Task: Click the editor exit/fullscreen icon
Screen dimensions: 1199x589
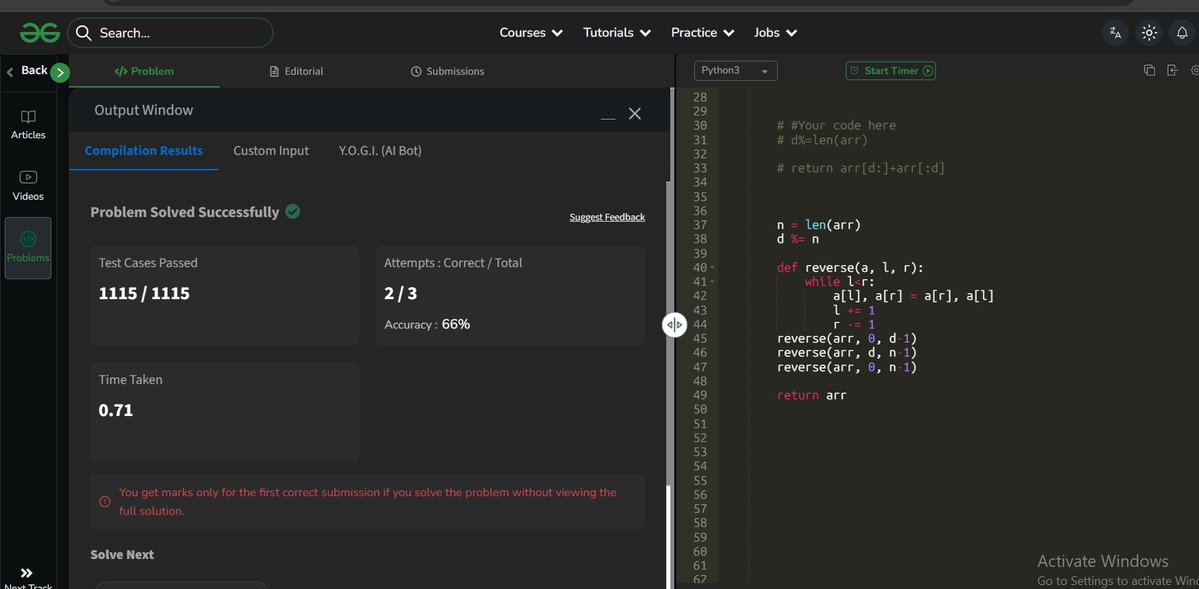Action: point(1172,70)
